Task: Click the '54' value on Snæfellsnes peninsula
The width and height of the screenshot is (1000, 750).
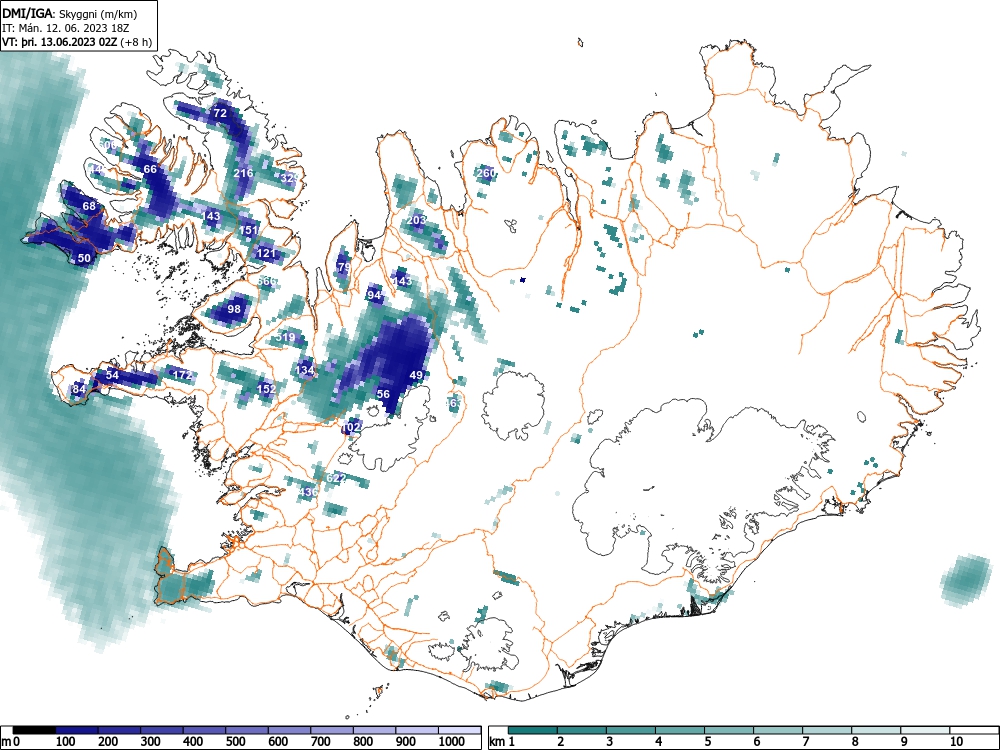Action: tap(112, 375)
